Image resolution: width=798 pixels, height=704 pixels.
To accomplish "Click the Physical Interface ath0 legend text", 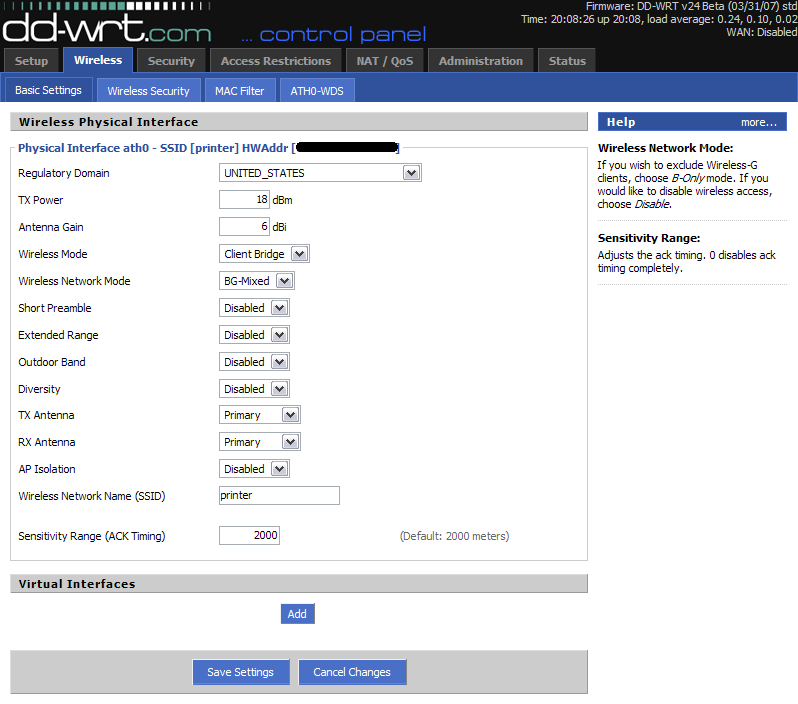I will (x=209, y=148).
